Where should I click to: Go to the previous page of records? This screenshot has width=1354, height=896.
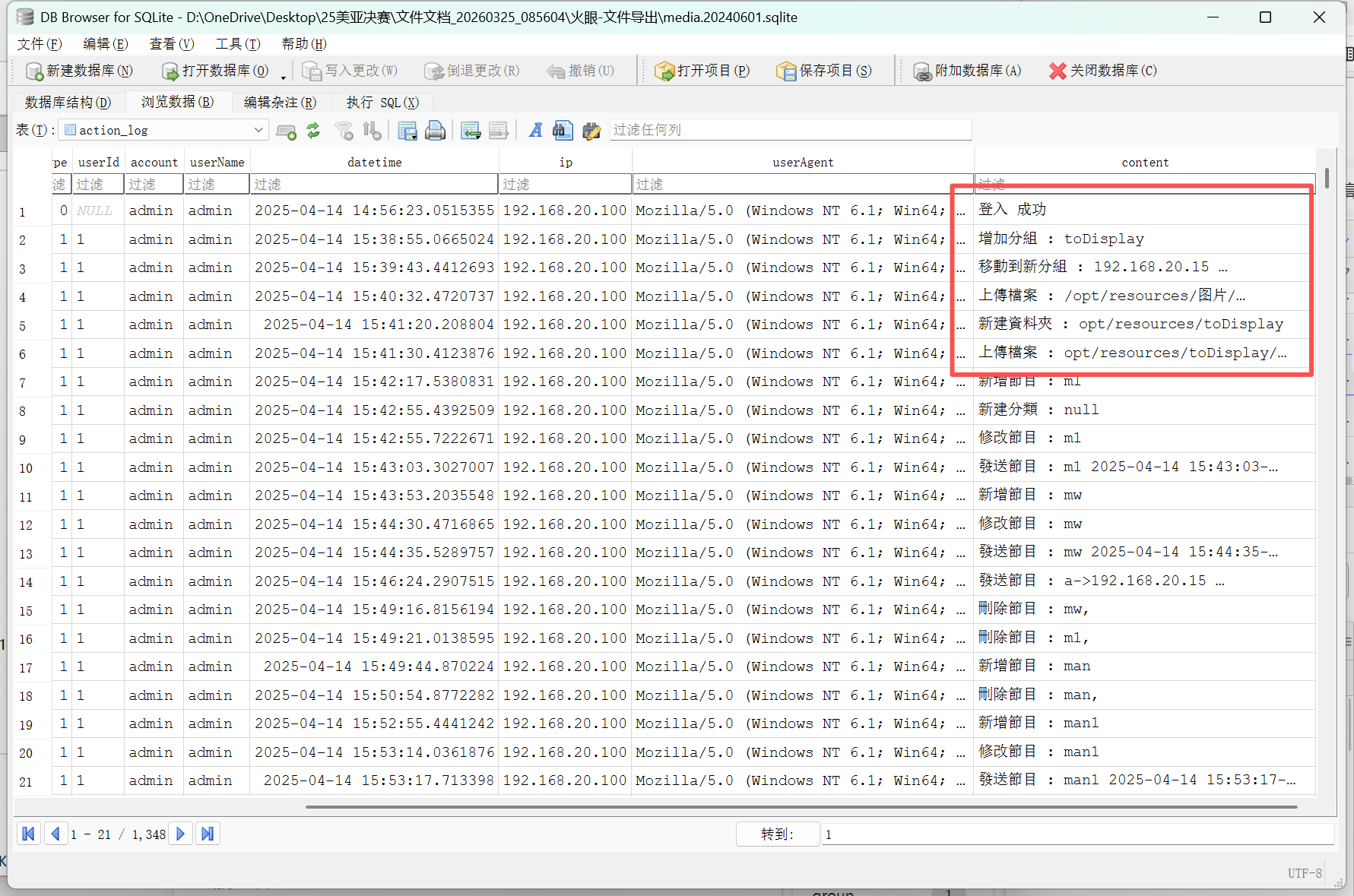point(55,834)
